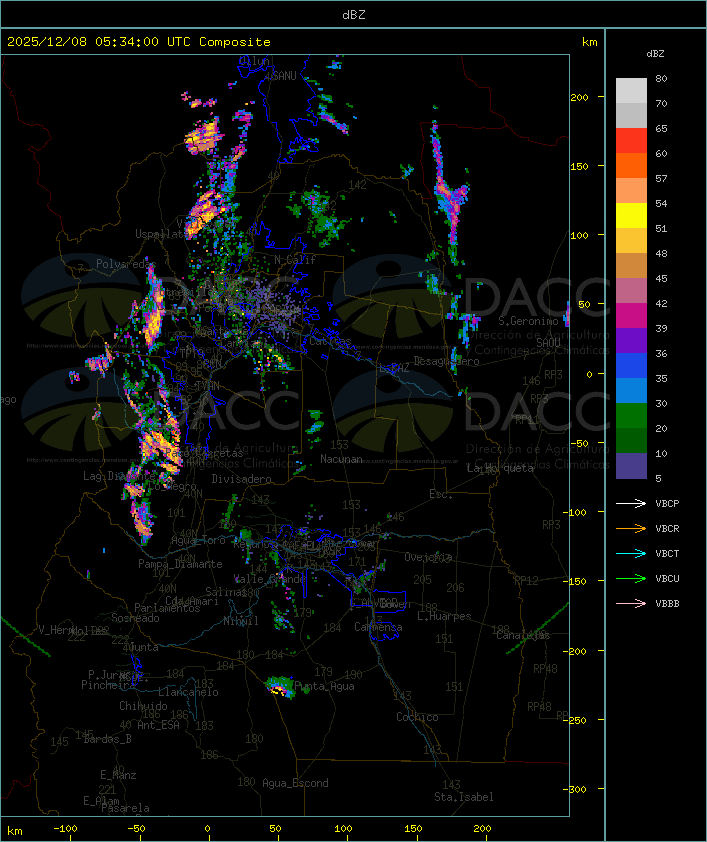Click the 80 value on dBZ scale

point(661,78)
